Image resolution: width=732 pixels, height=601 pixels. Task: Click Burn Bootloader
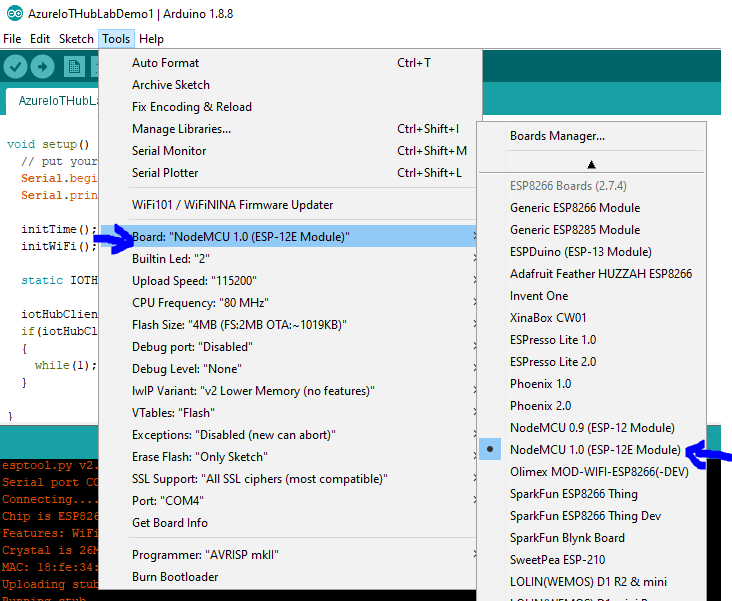pyautogui.click(x=290, y=576)
